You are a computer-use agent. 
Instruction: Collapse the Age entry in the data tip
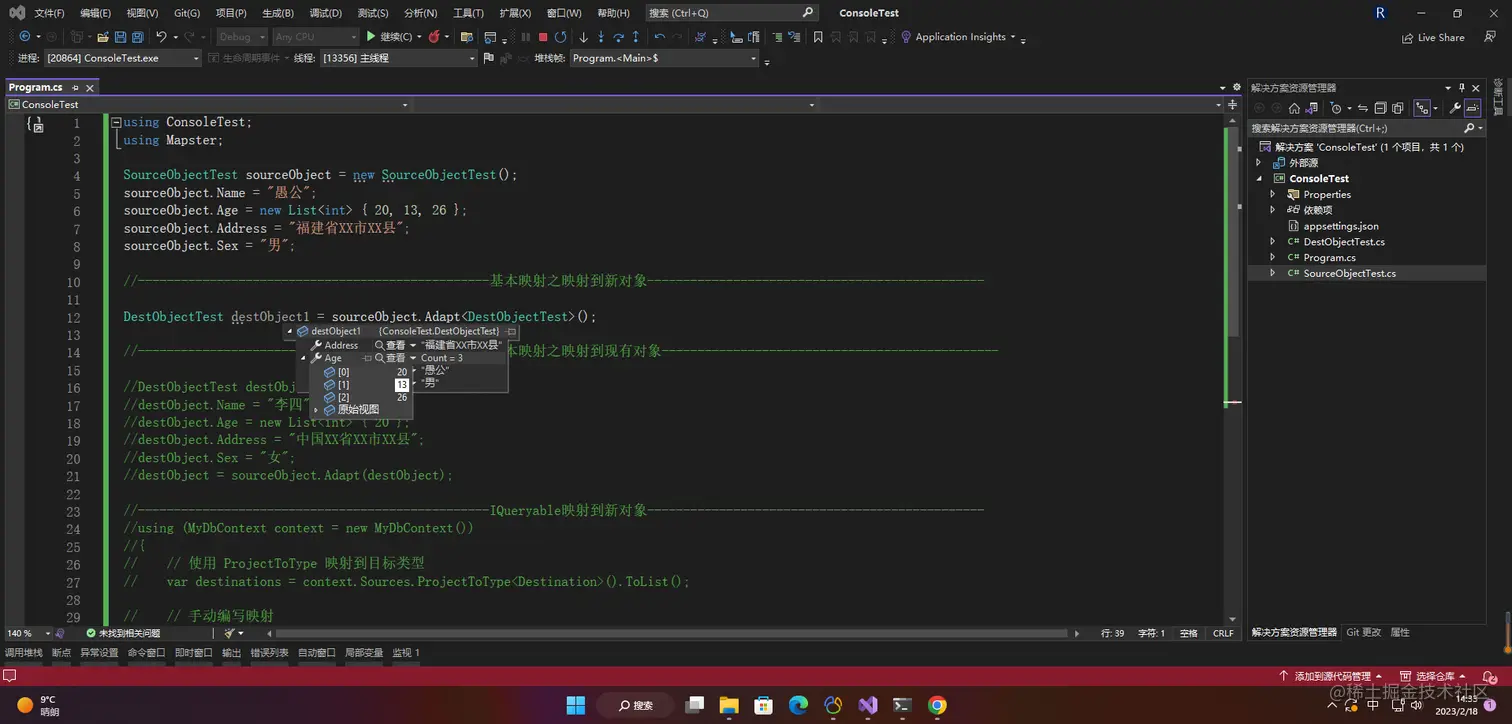[303, 358]
